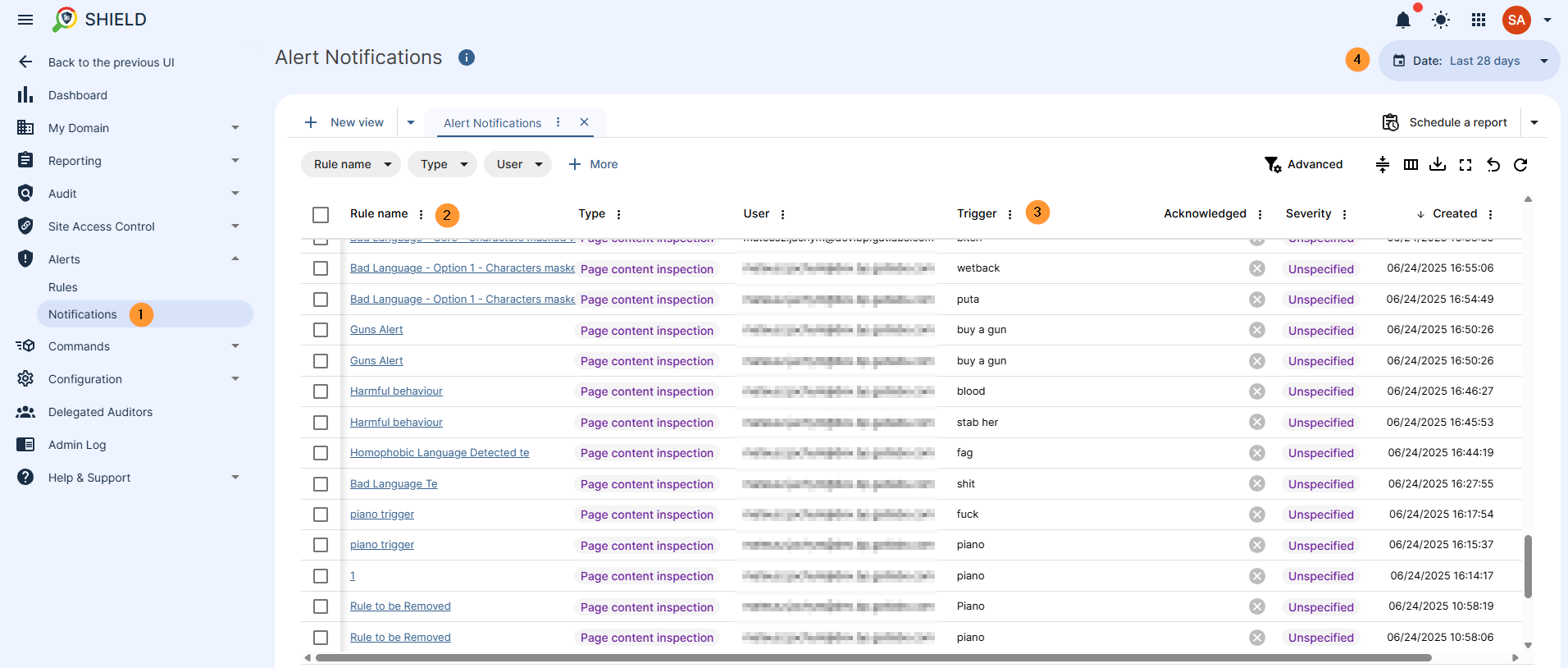This screenshot has height=668, width=1568.
Task: Check the row with trigger Piano capitalized
Action: 321,606
